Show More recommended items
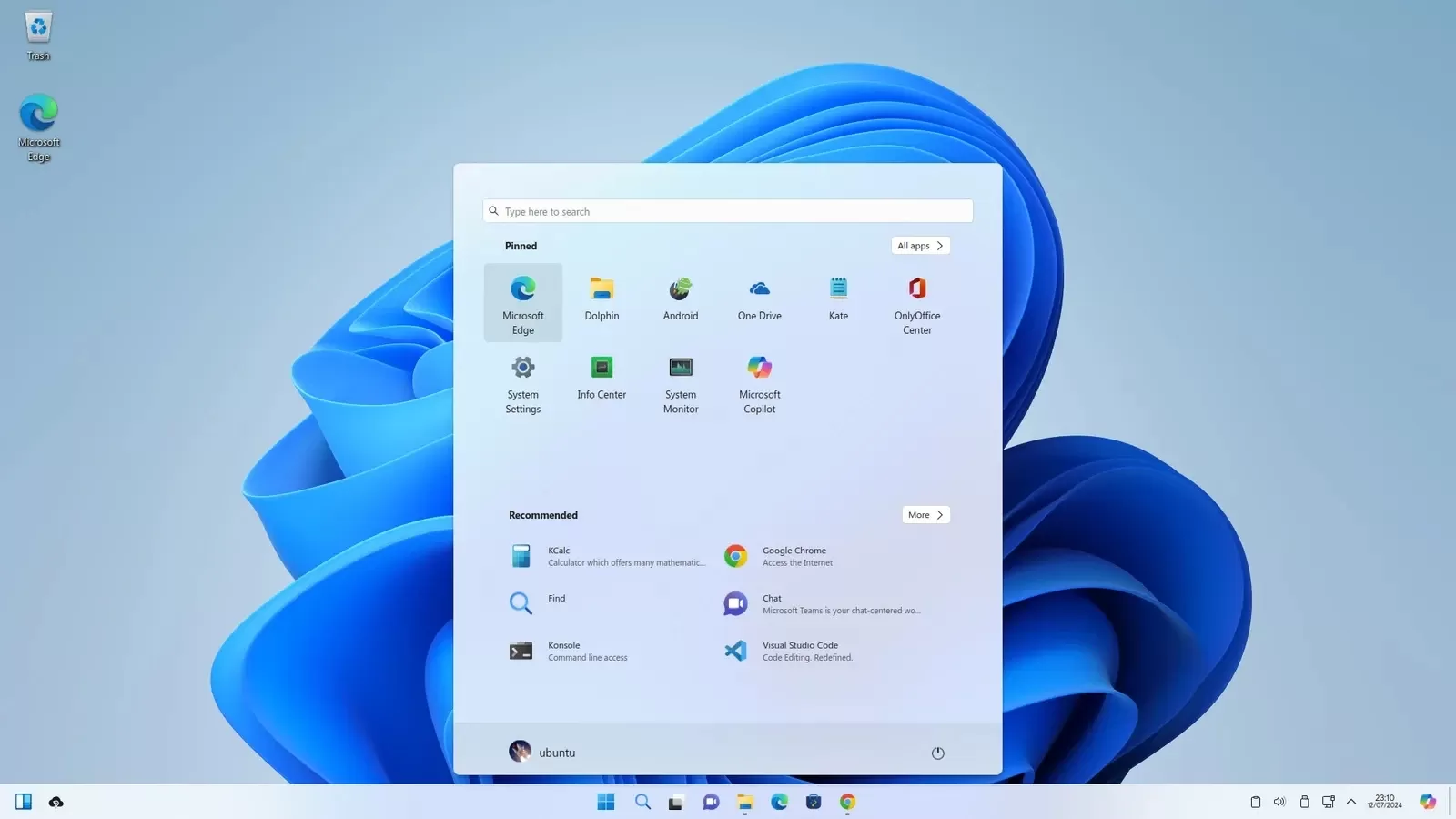Screen dimensions: 1456x819 coord(925,514)
